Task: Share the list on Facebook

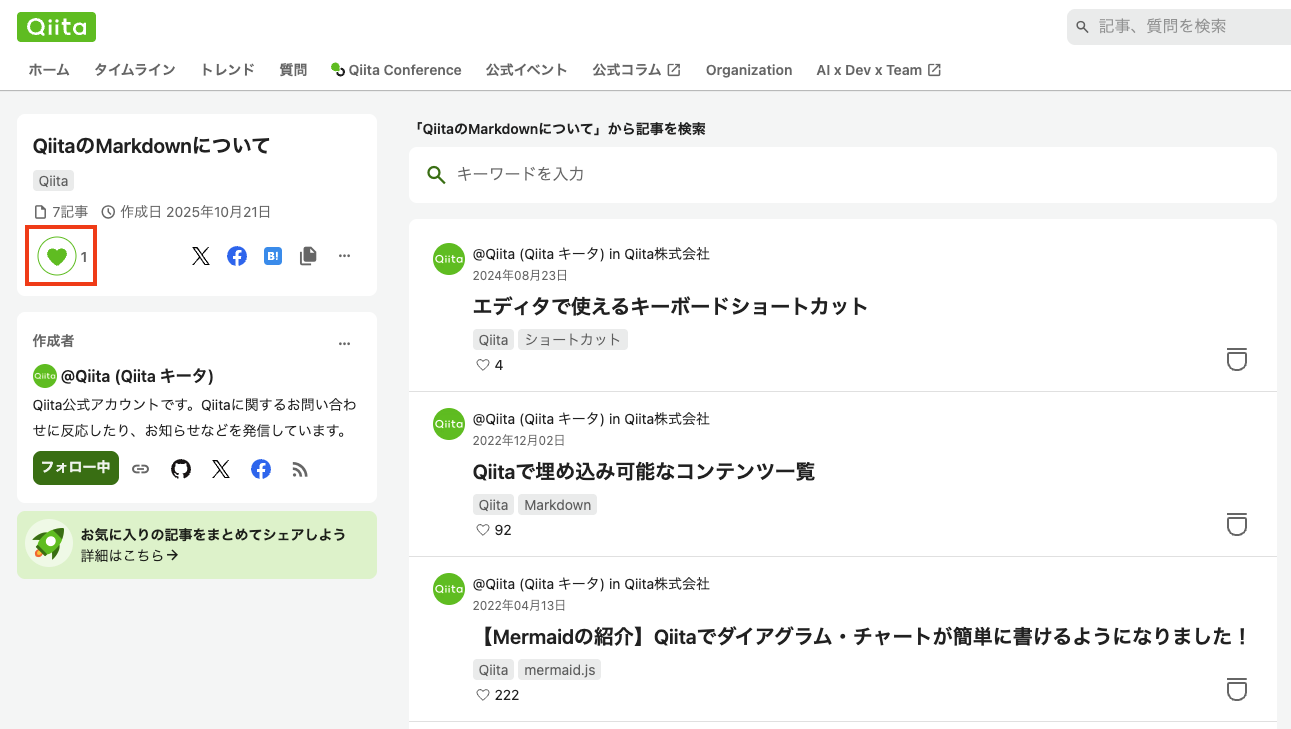Action: 237,256
